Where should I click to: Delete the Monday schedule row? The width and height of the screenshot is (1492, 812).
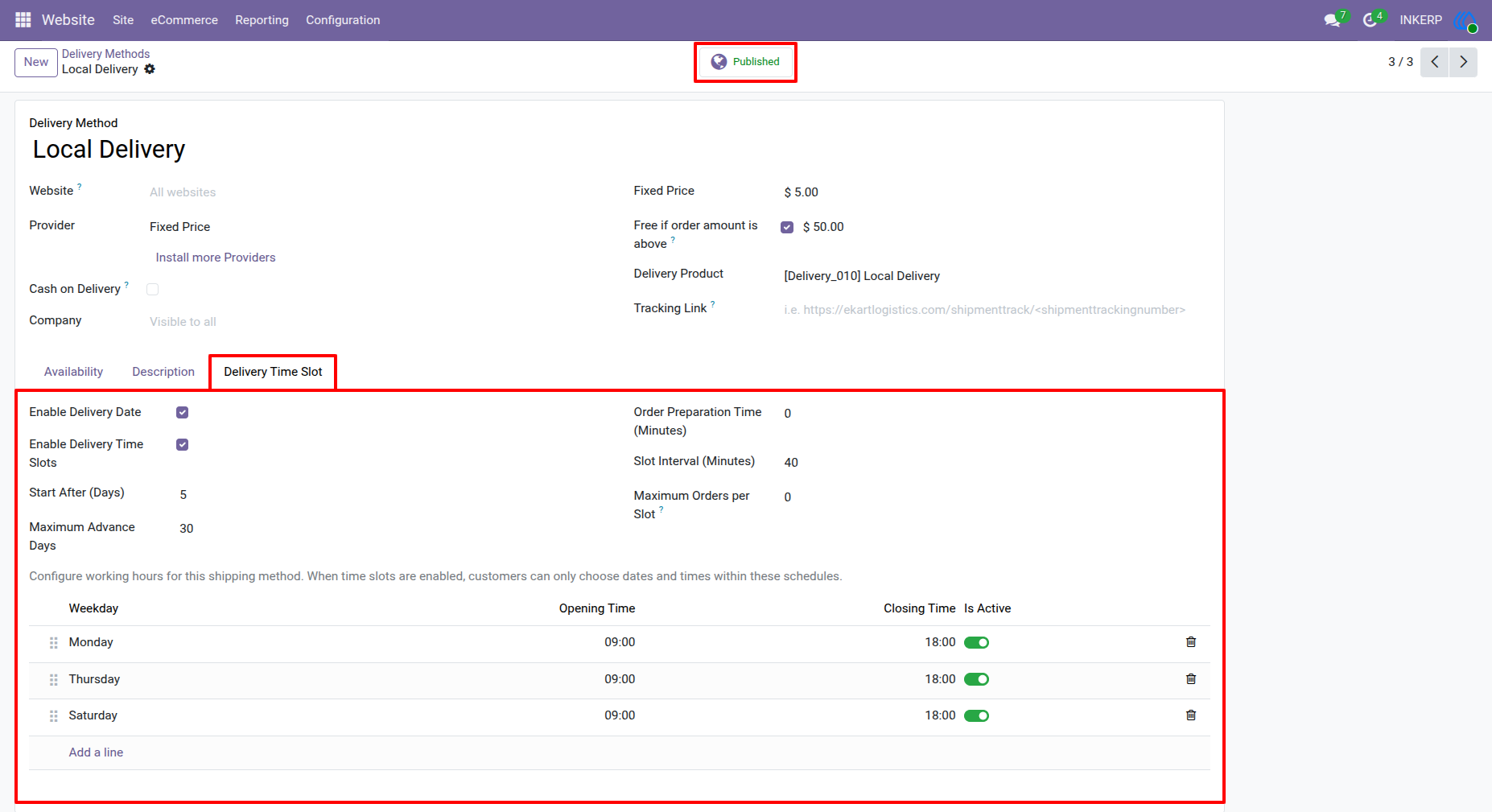pyautogui.click(x=1191, y=642)
